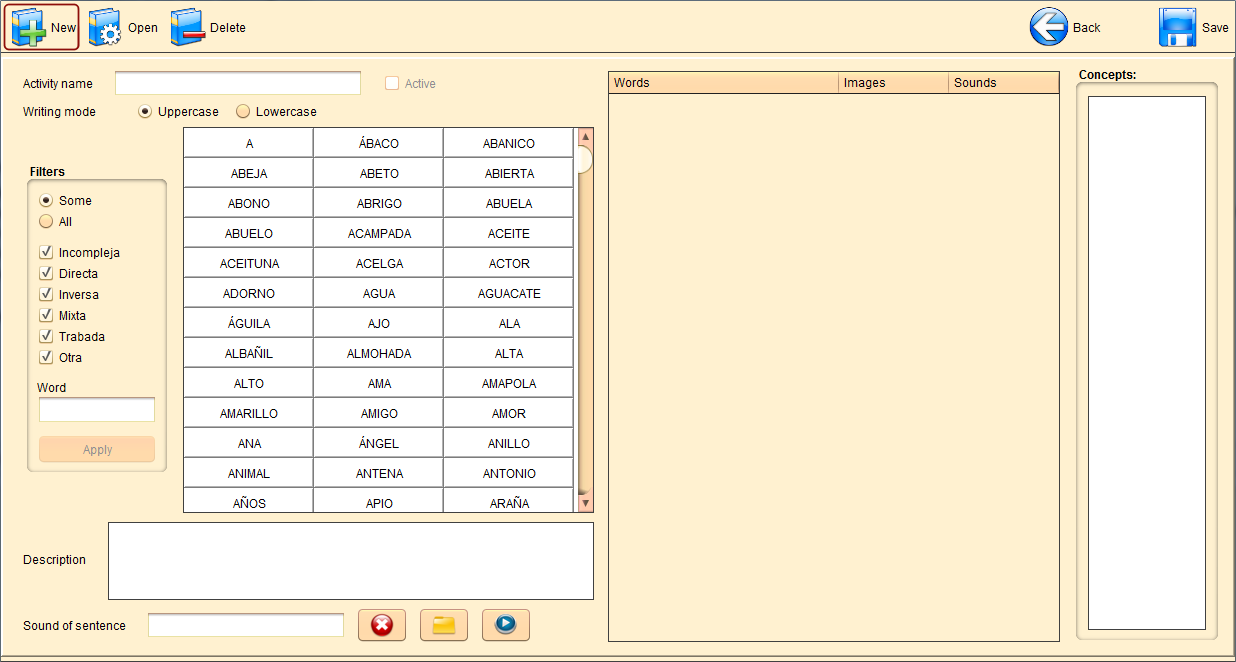Screen dimensions: 1236x662
Task: Open an existing activity via Open icon
Action: [105, 28]
